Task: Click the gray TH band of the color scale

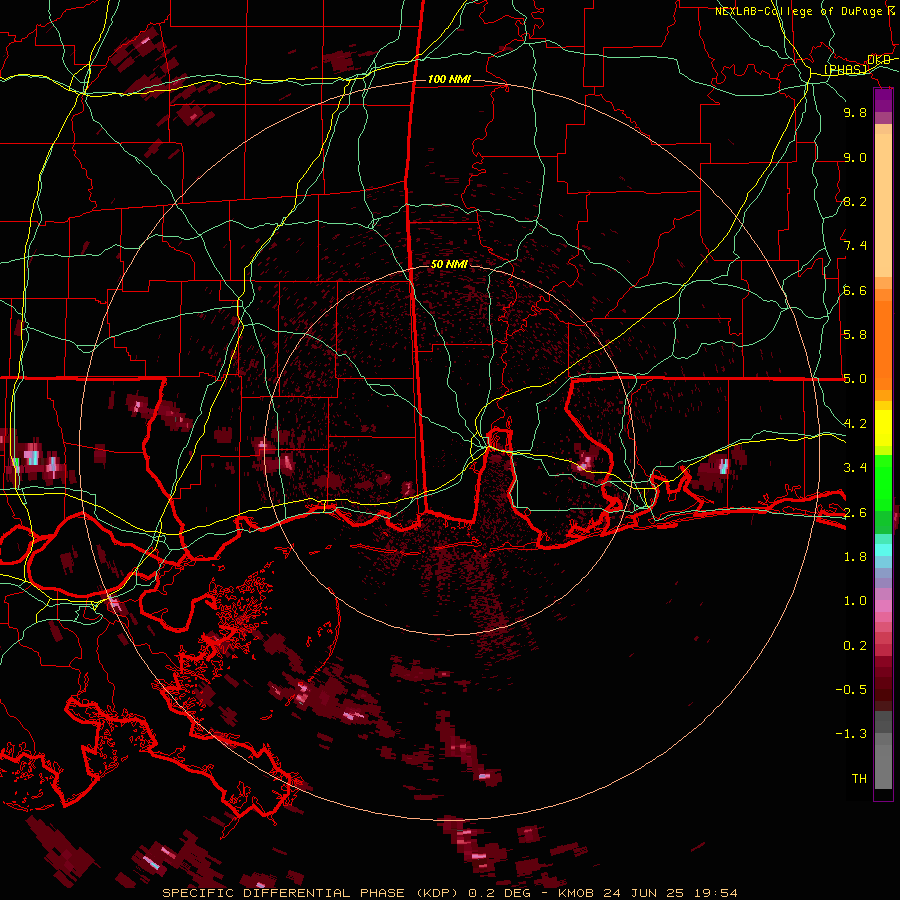Action: (883, 763)
